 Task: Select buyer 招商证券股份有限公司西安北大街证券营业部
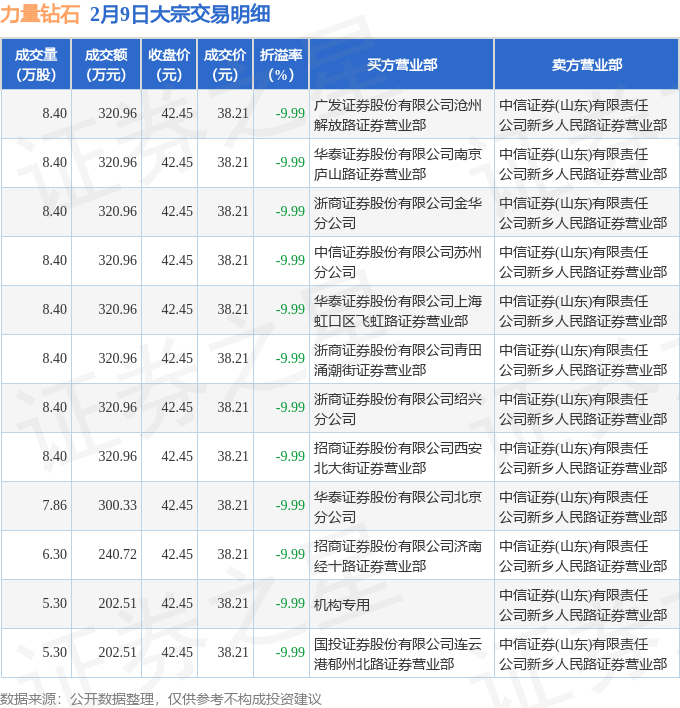[398, 458]
